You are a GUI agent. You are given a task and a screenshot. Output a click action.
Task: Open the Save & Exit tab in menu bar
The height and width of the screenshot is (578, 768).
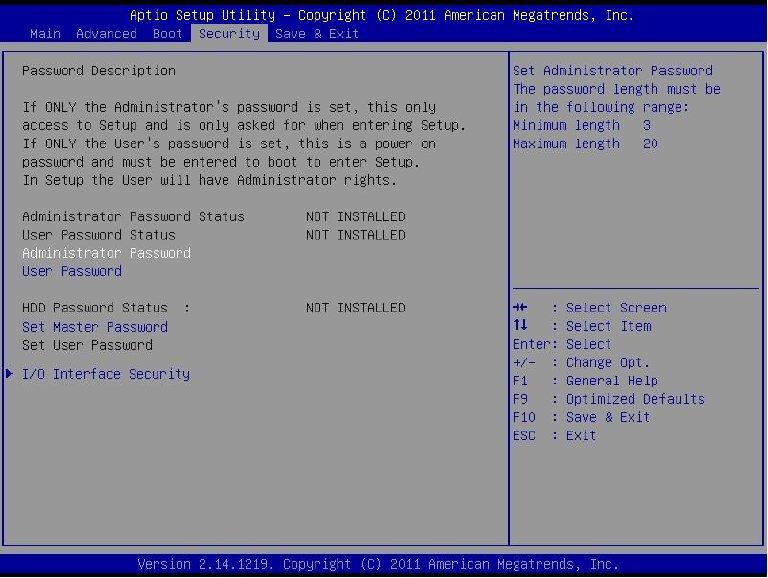pos(316,34)
